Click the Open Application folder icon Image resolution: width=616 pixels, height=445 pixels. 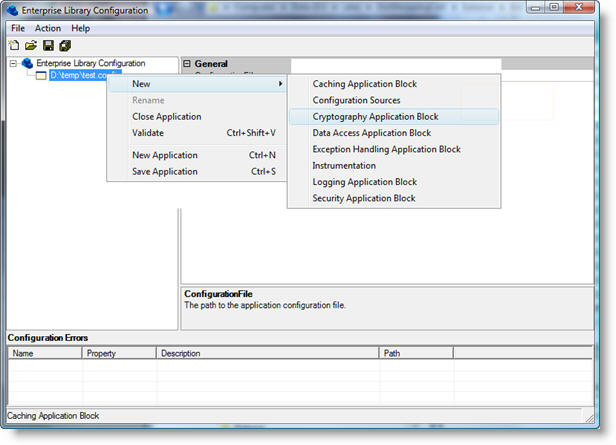coord(31,46)
